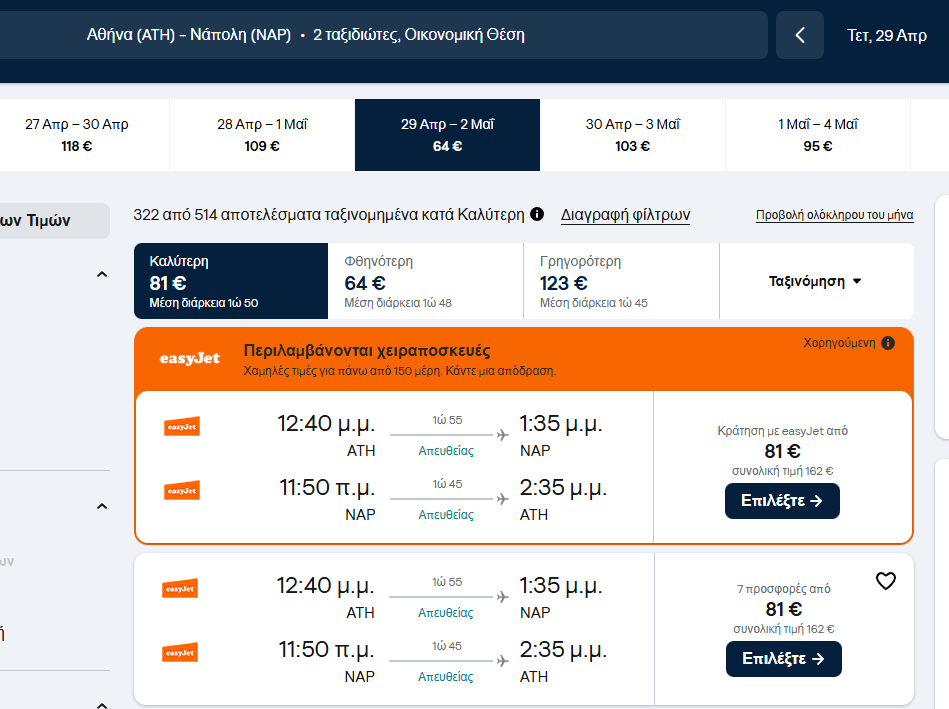Collapse the second sidebar filter section chevron
The image size is (949, 709).
[101, 507]
